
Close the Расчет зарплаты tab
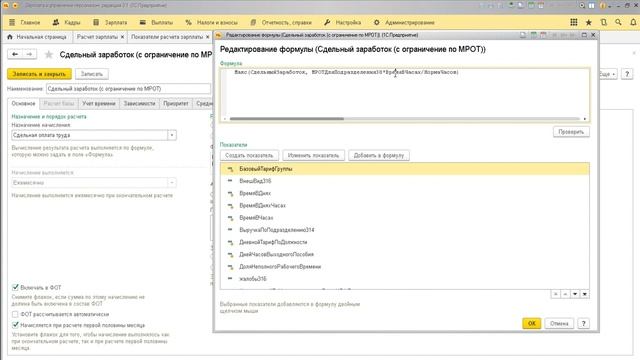click(x=122, y=37)
